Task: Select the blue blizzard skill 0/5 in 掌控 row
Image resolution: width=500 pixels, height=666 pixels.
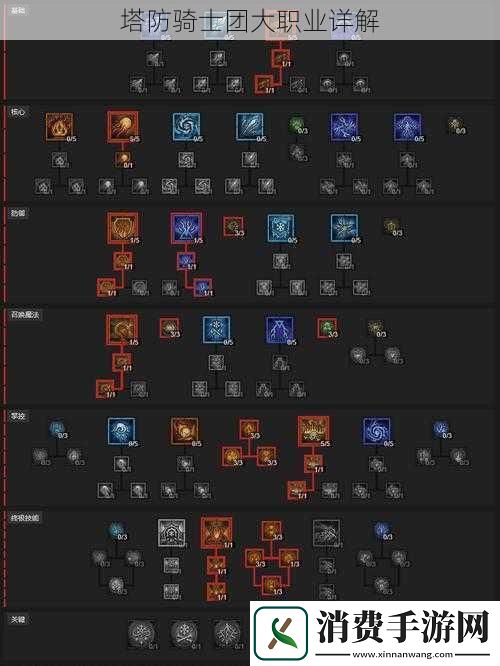Action: tap(121, 431)
